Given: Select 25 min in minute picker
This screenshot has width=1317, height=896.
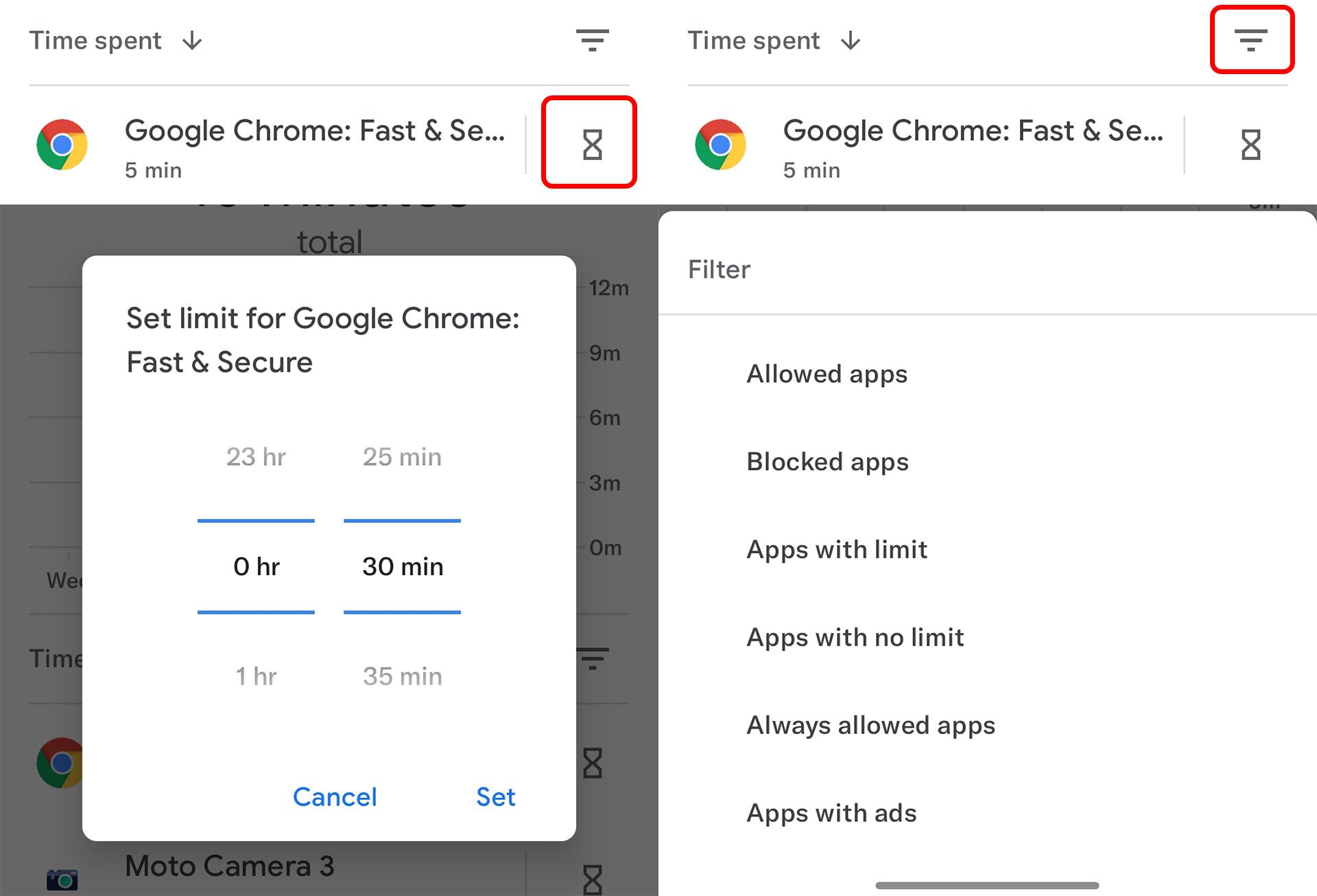Looking at the screenshot, I should pyautogui.click(x=403, y=457).
